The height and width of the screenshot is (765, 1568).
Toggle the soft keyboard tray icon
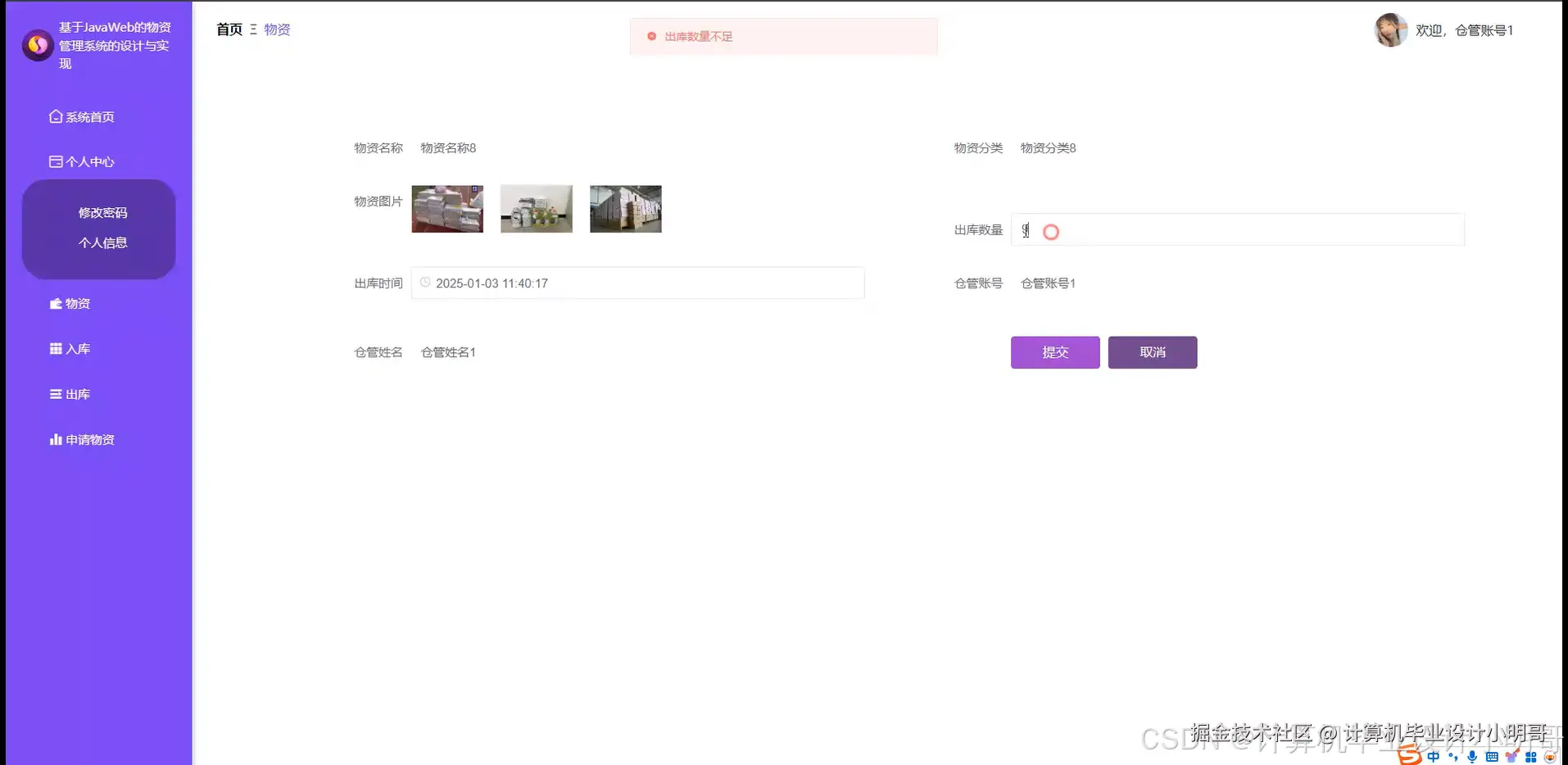point(1491,757)
